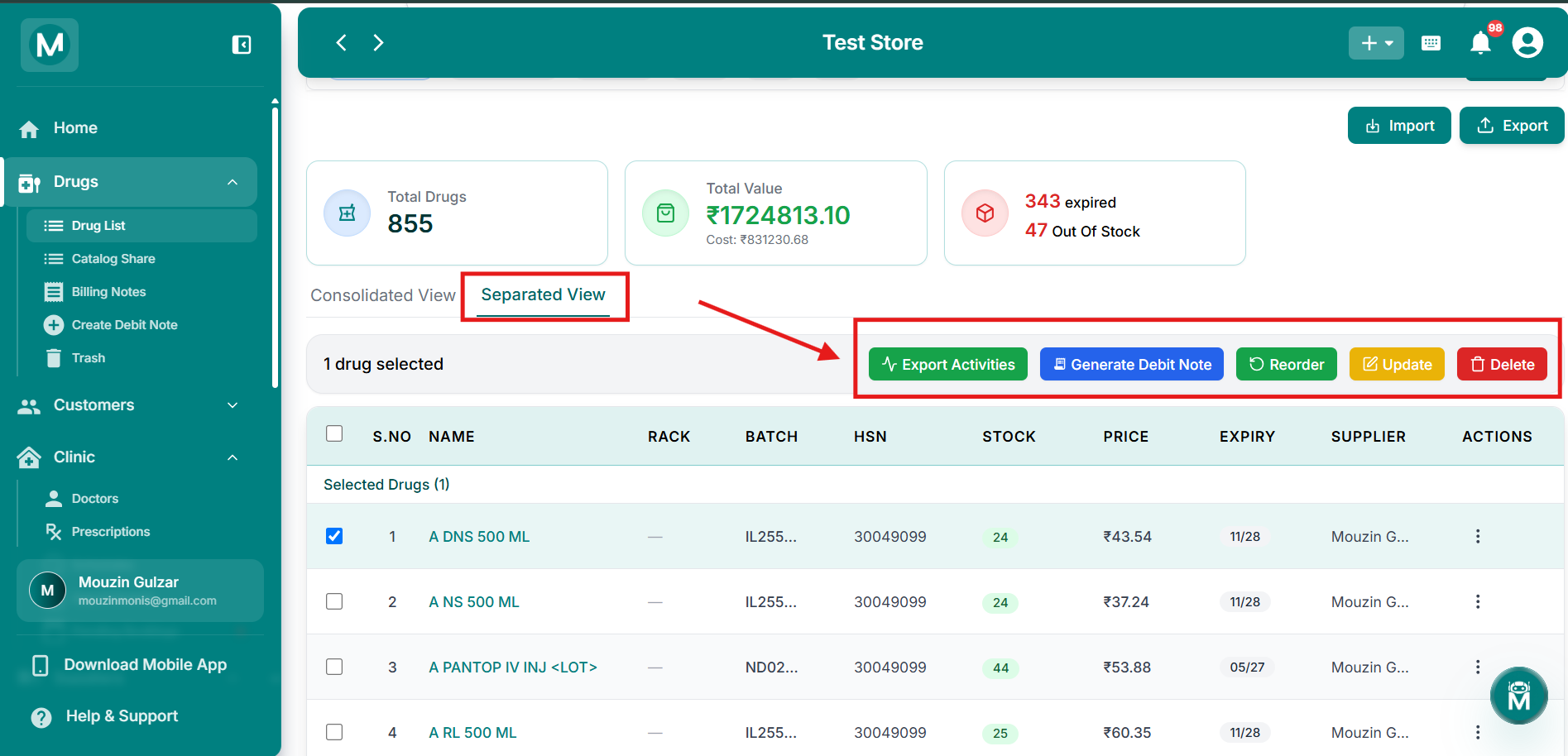Click the 343 expired text
The image size is (1568, 756).
click(1071, 202)
